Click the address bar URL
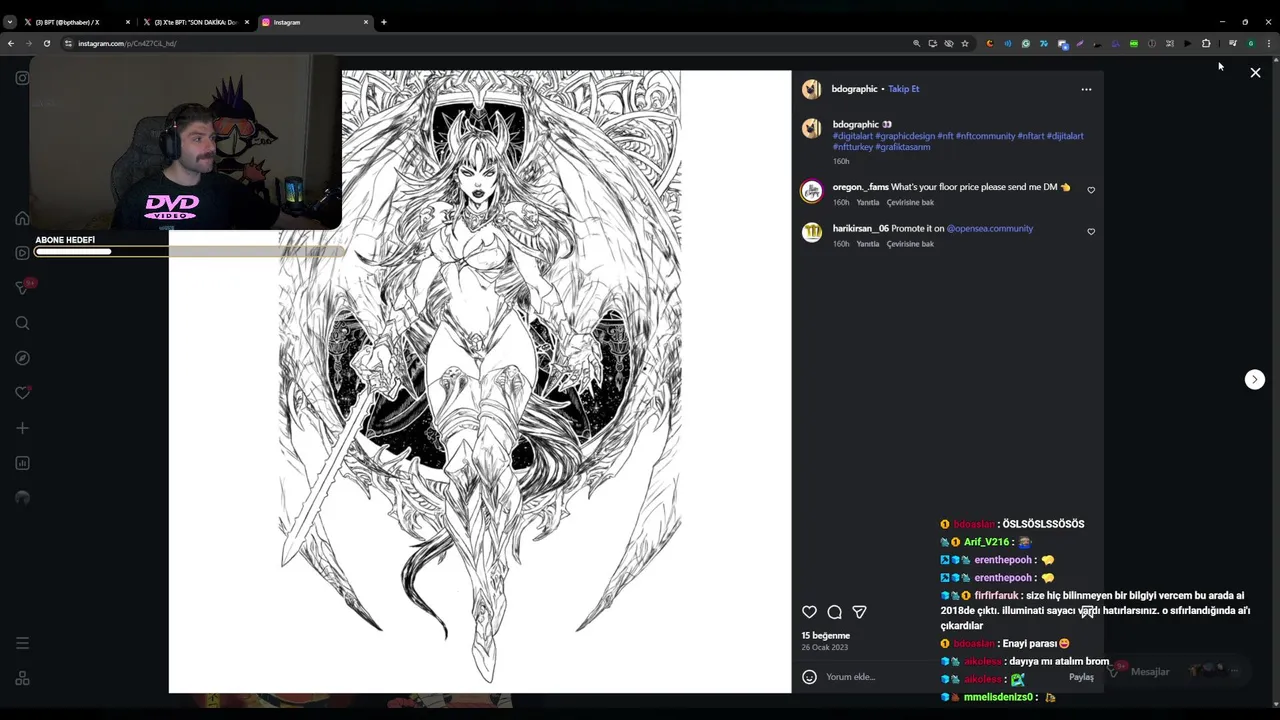1280x720 pixels. tap(127, 43)
